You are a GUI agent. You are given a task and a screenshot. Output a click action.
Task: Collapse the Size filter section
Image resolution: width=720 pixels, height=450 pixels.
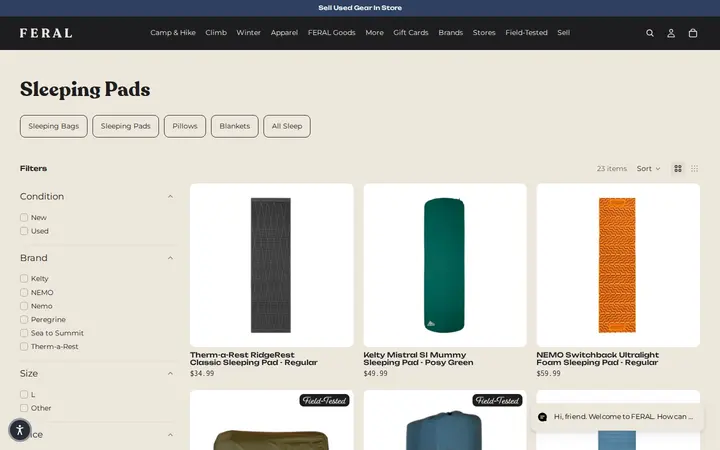(x=170, y=374)
